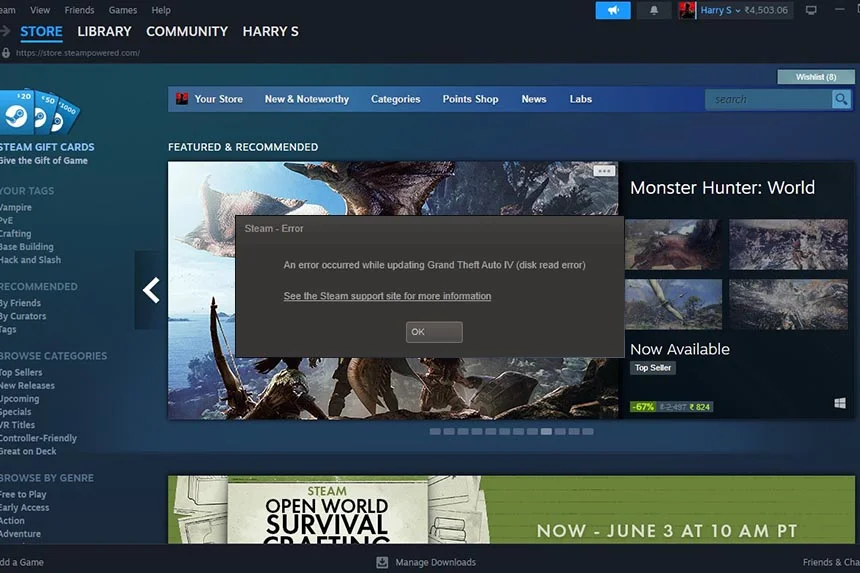Go to previous featured item arrow
Screen dimensions: 860x573
[x=150, y=290]
